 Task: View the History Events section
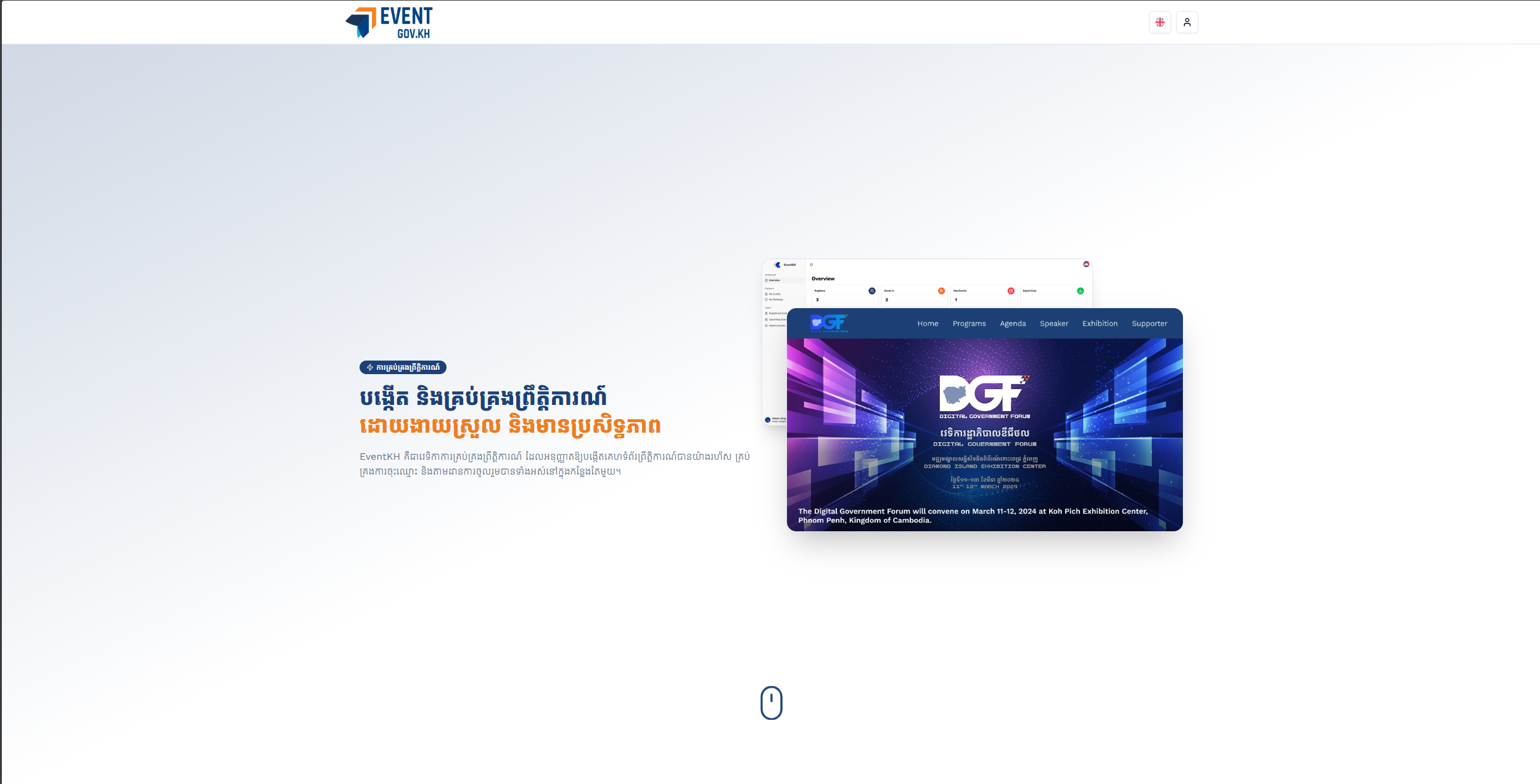coord(776,326)
